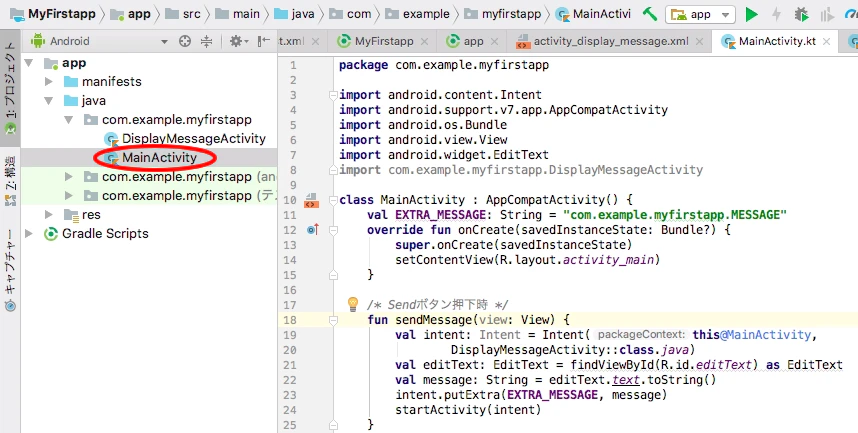The width and height of the screenshot is (858, 433).
Task: Click the MainActivi breadcrumb item
Action: tap(593, 14)
